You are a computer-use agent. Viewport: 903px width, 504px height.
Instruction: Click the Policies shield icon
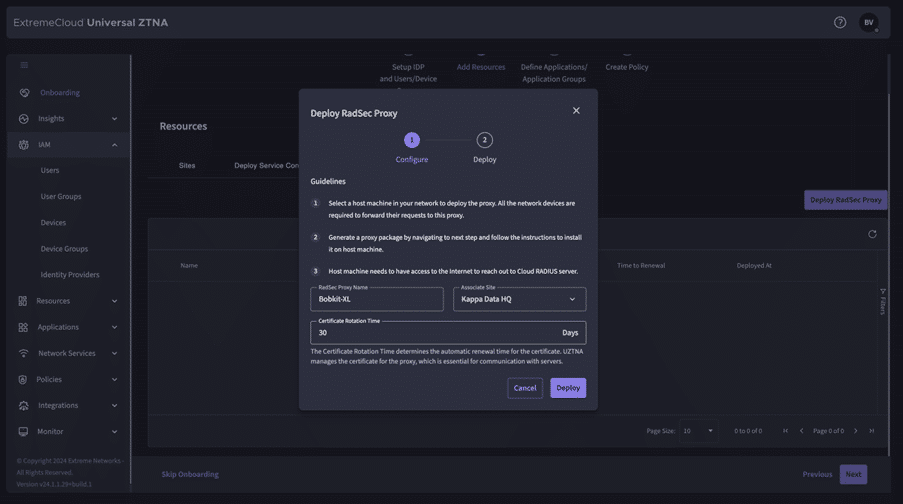(x=22, y=380)
